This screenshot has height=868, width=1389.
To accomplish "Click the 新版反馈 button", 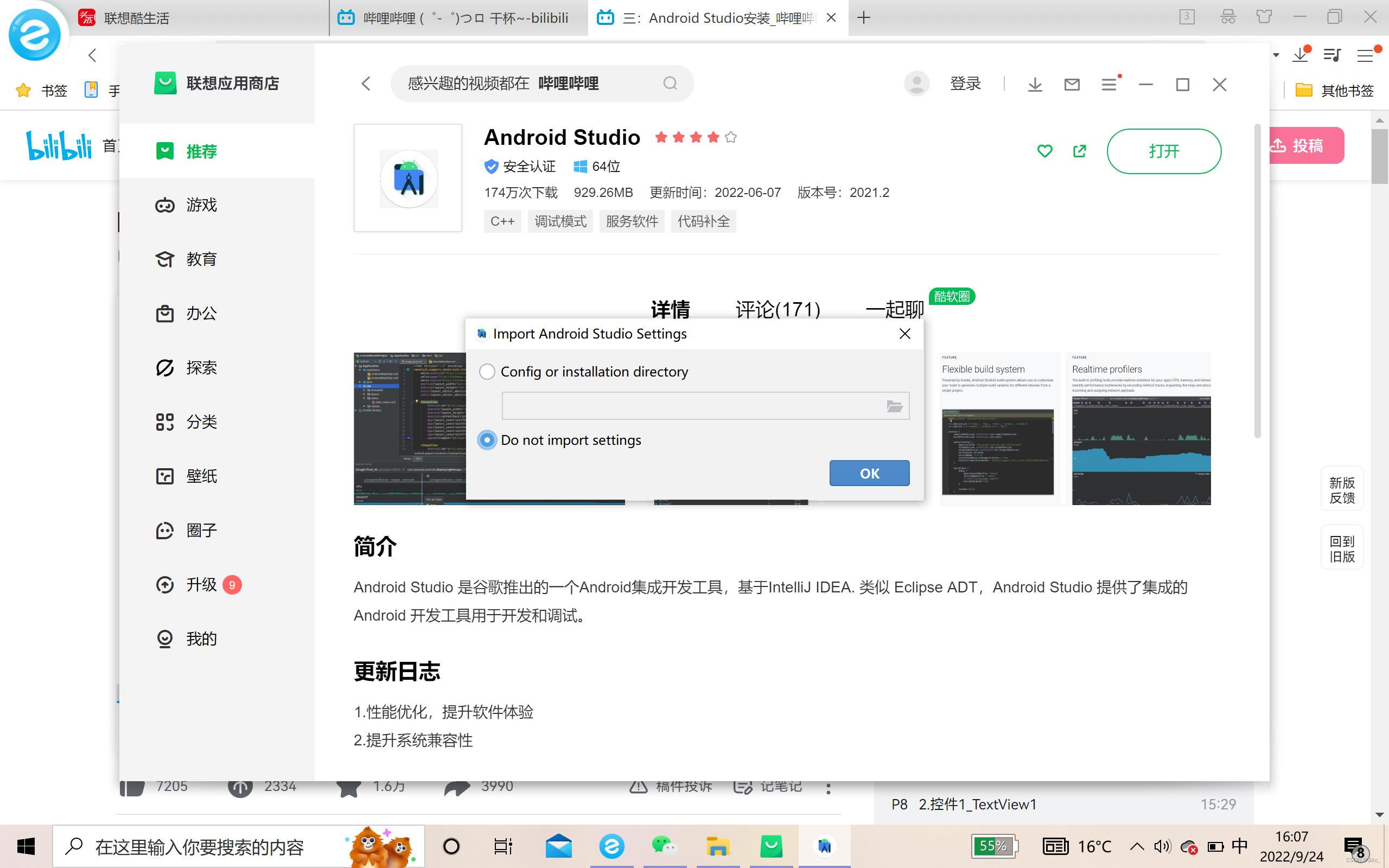I will pyautogui.click(x=1342, y=490).
